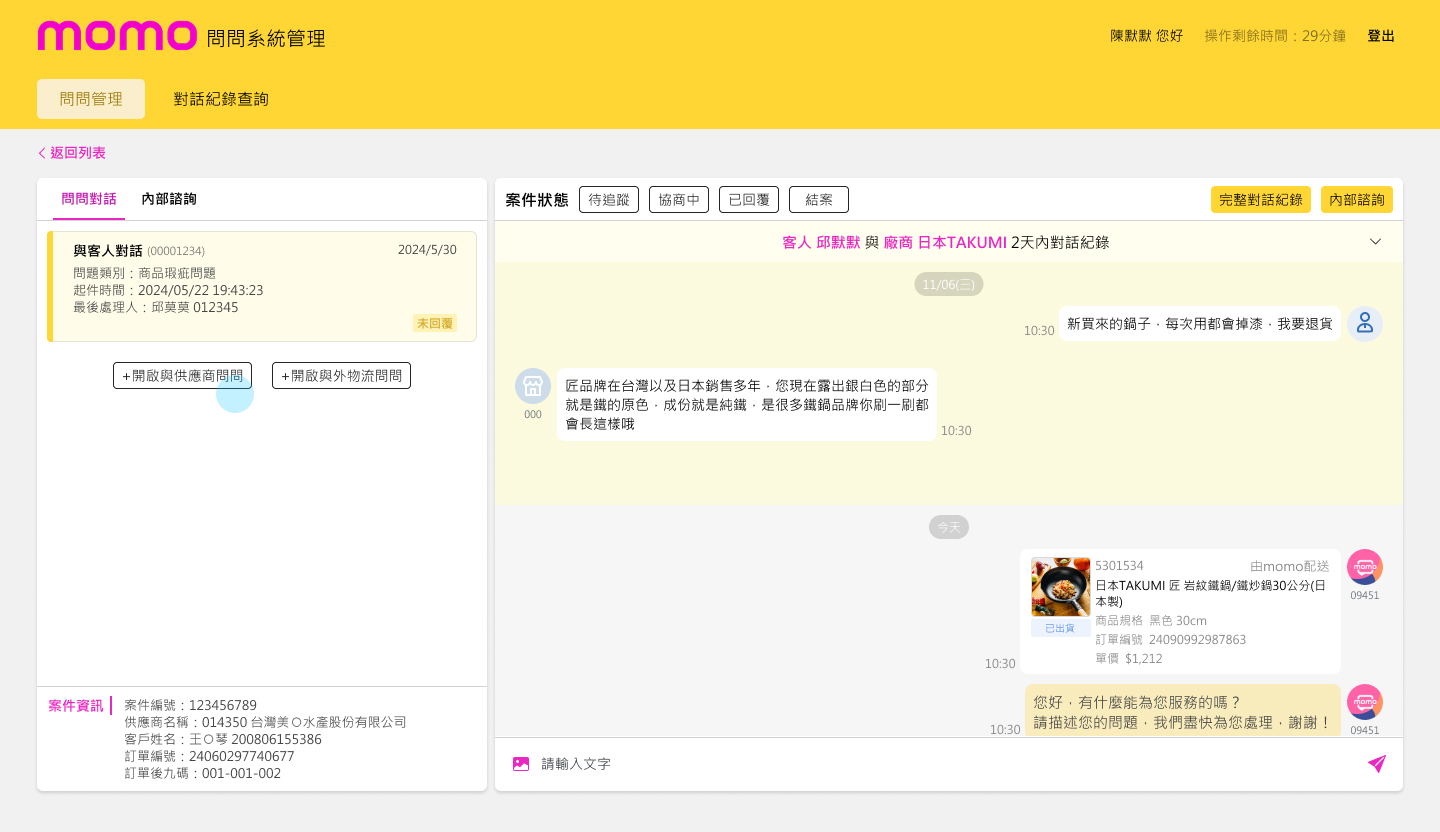The image size is (1440, 832).
Task: Click the customer avatar icon beside refund message
Action: point(1365,324)
